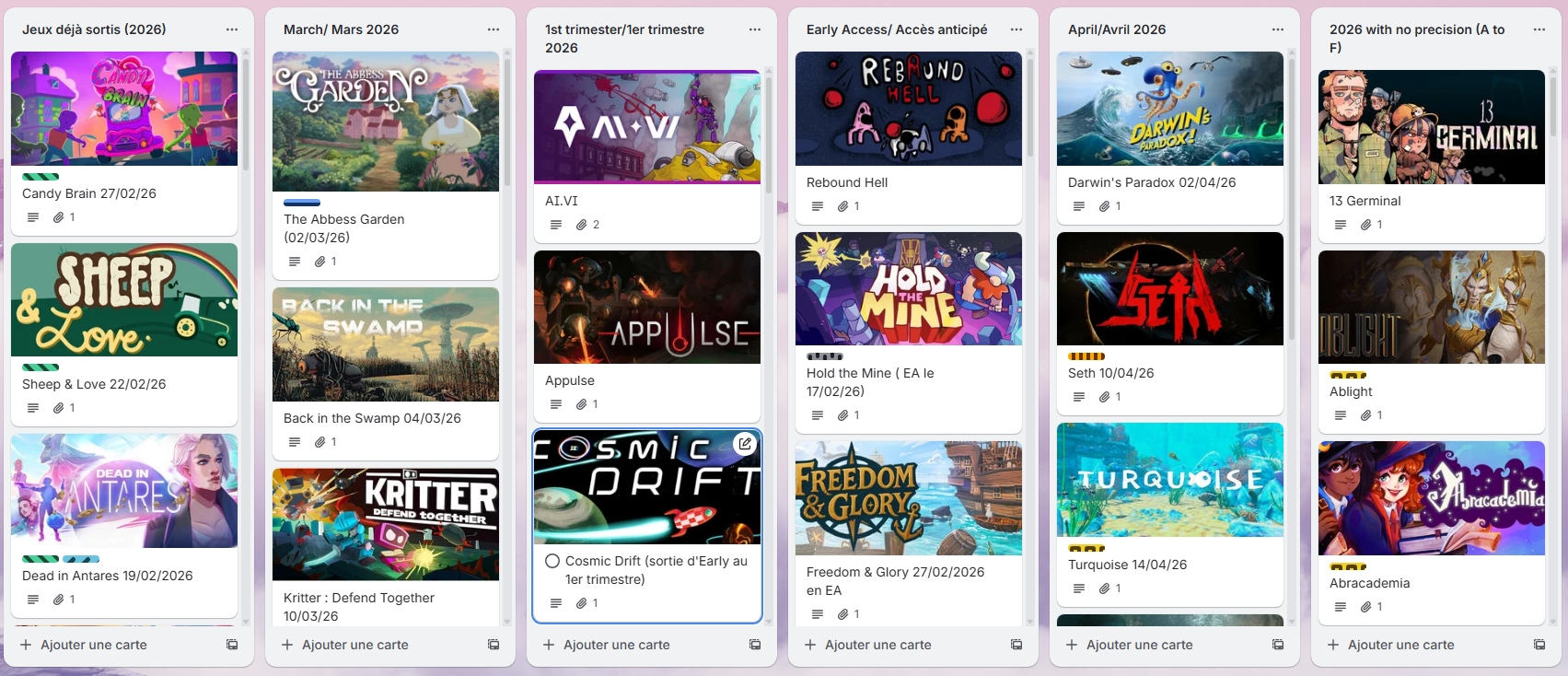Click Ajouter une carte in Early Access list

[877, 645]
